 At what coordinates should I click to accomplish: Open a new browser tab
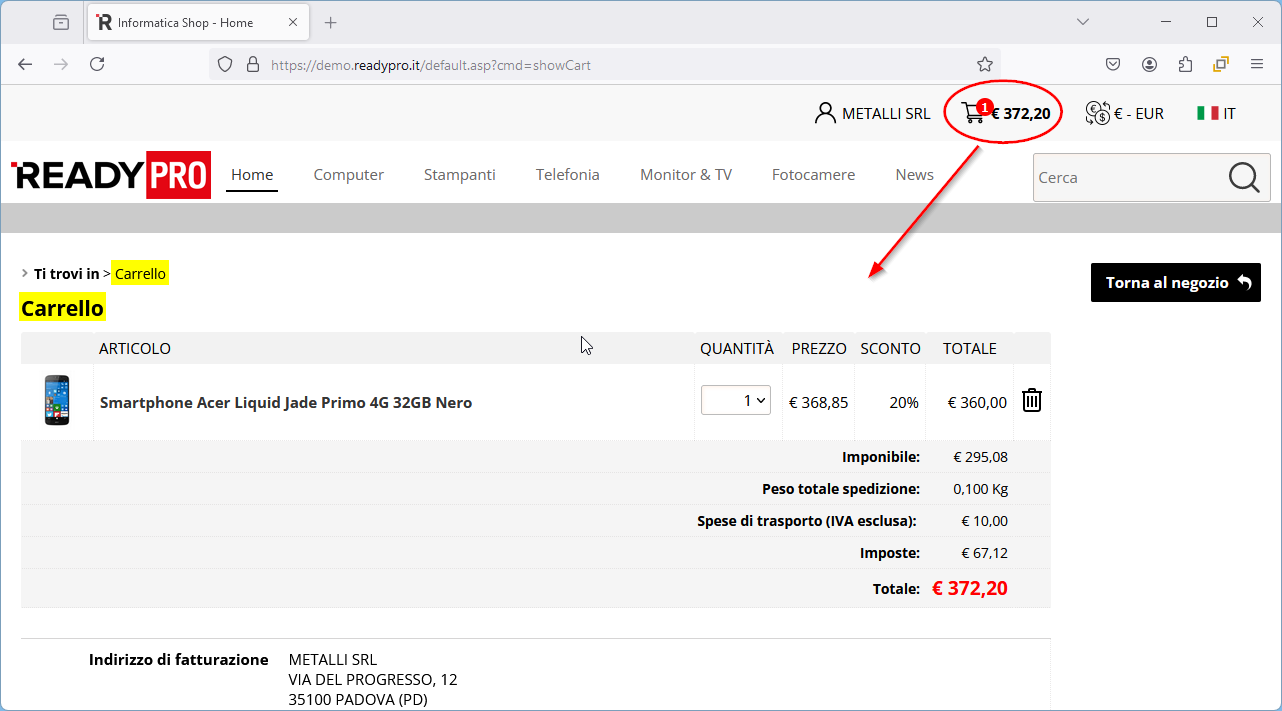(x=331, y=22)
